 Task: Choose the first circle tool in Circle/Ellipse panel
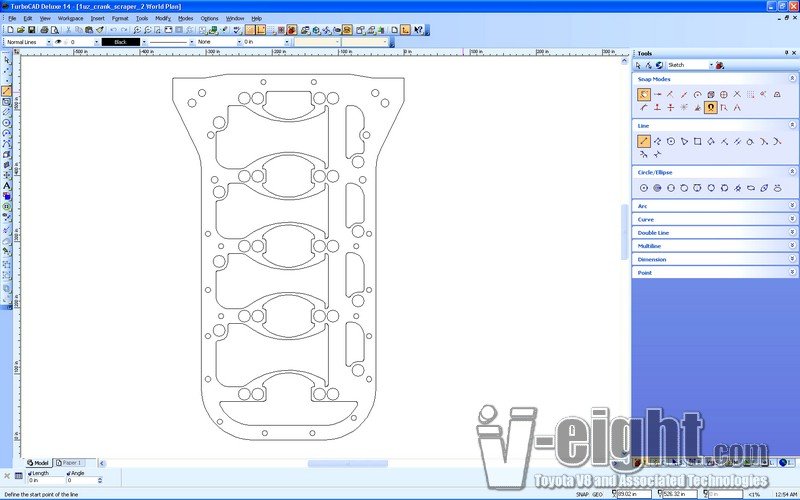pyautogui.click(x=644, y=187)
